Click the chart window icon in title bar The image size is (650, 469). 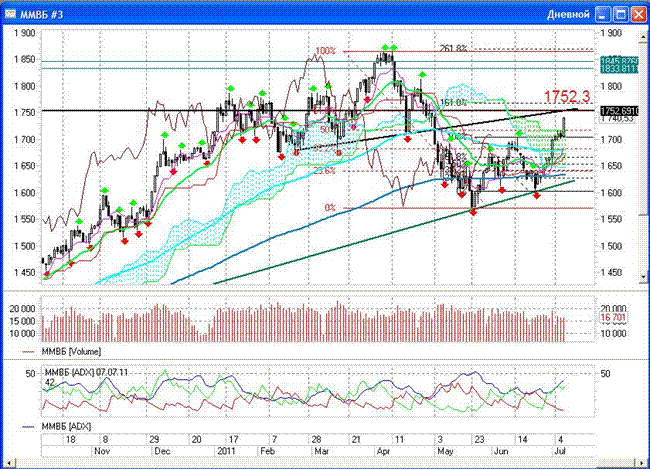[10, 14]
